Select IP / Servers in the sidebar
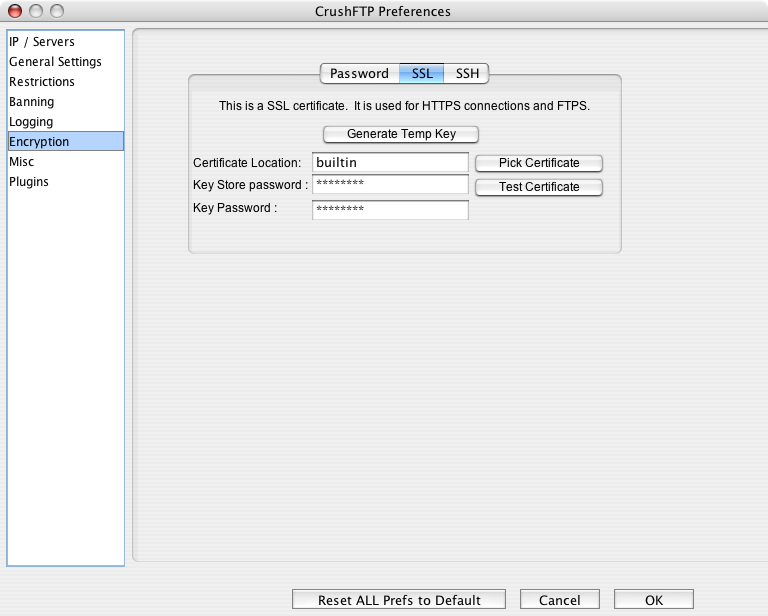 point(42,42)
